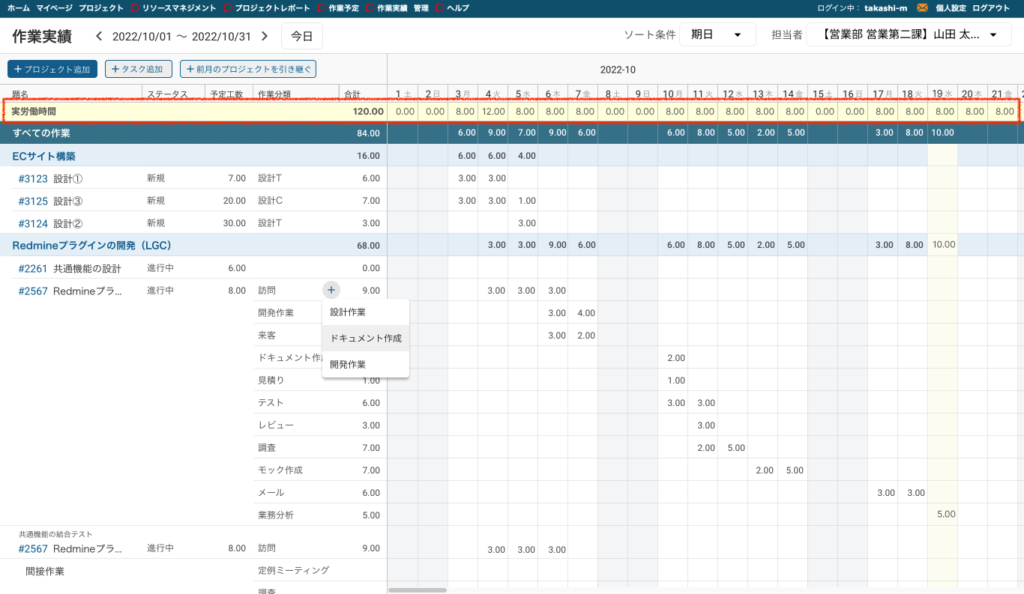Open the ECサイト構築 project link
Image resolution: width=1024 pixels, height=594 pixels.
click(44, 156)
